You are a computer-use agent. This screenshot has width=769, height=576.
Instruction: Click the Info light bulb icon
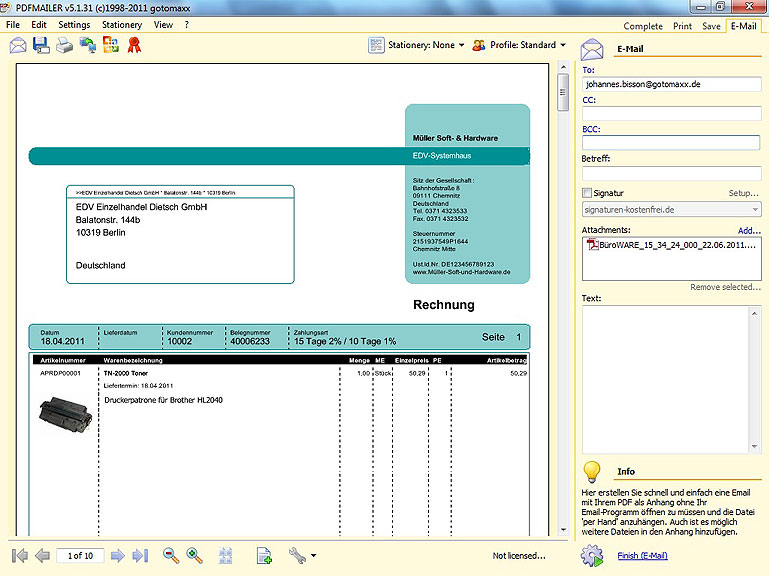[592, 471]
